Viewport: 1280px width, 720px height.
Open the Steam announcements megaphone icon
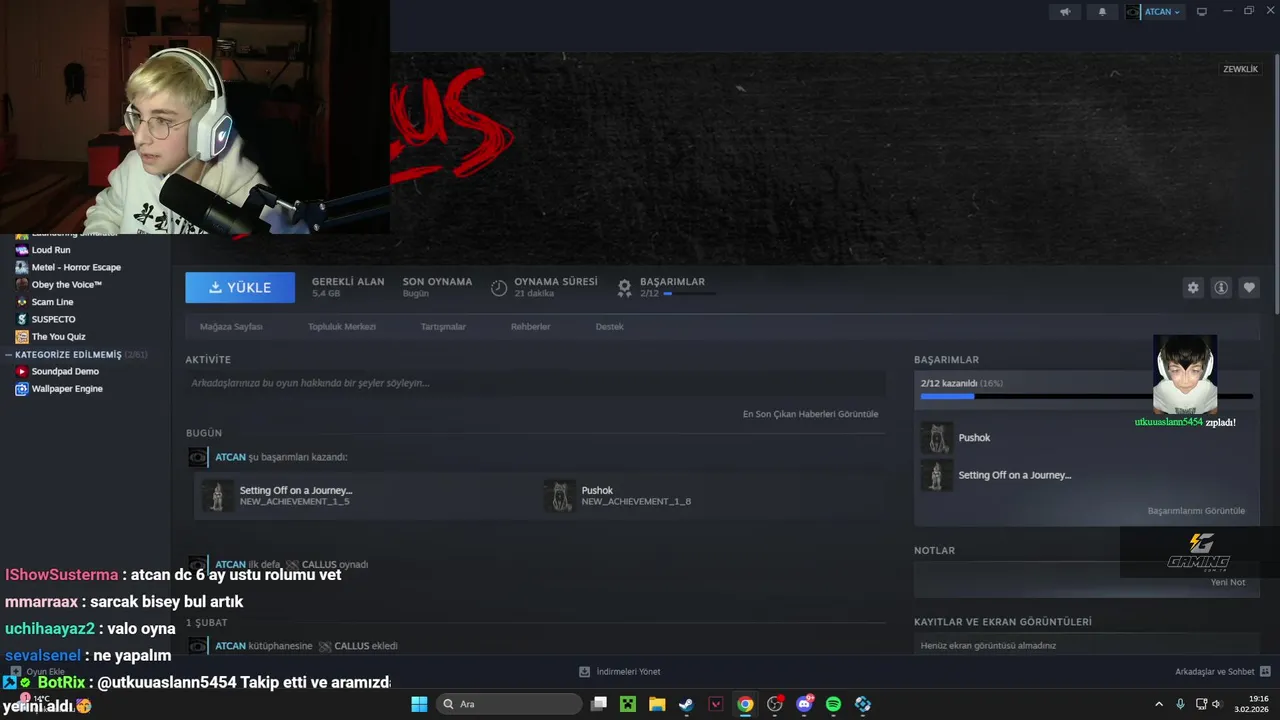pos(1065,12)
